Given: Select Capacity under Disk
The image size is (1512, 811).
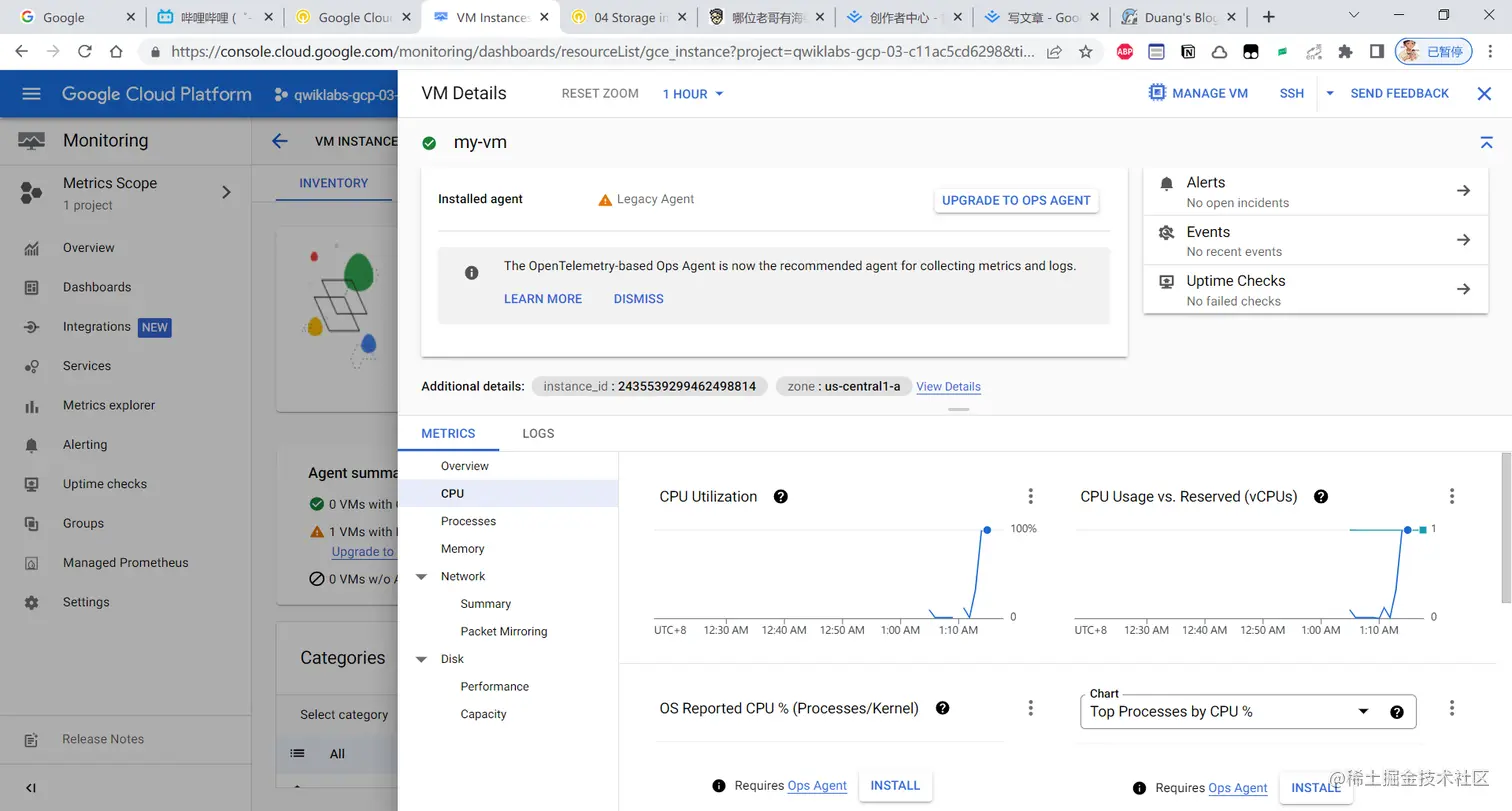Looking at the screenshot, I should 484,714.
